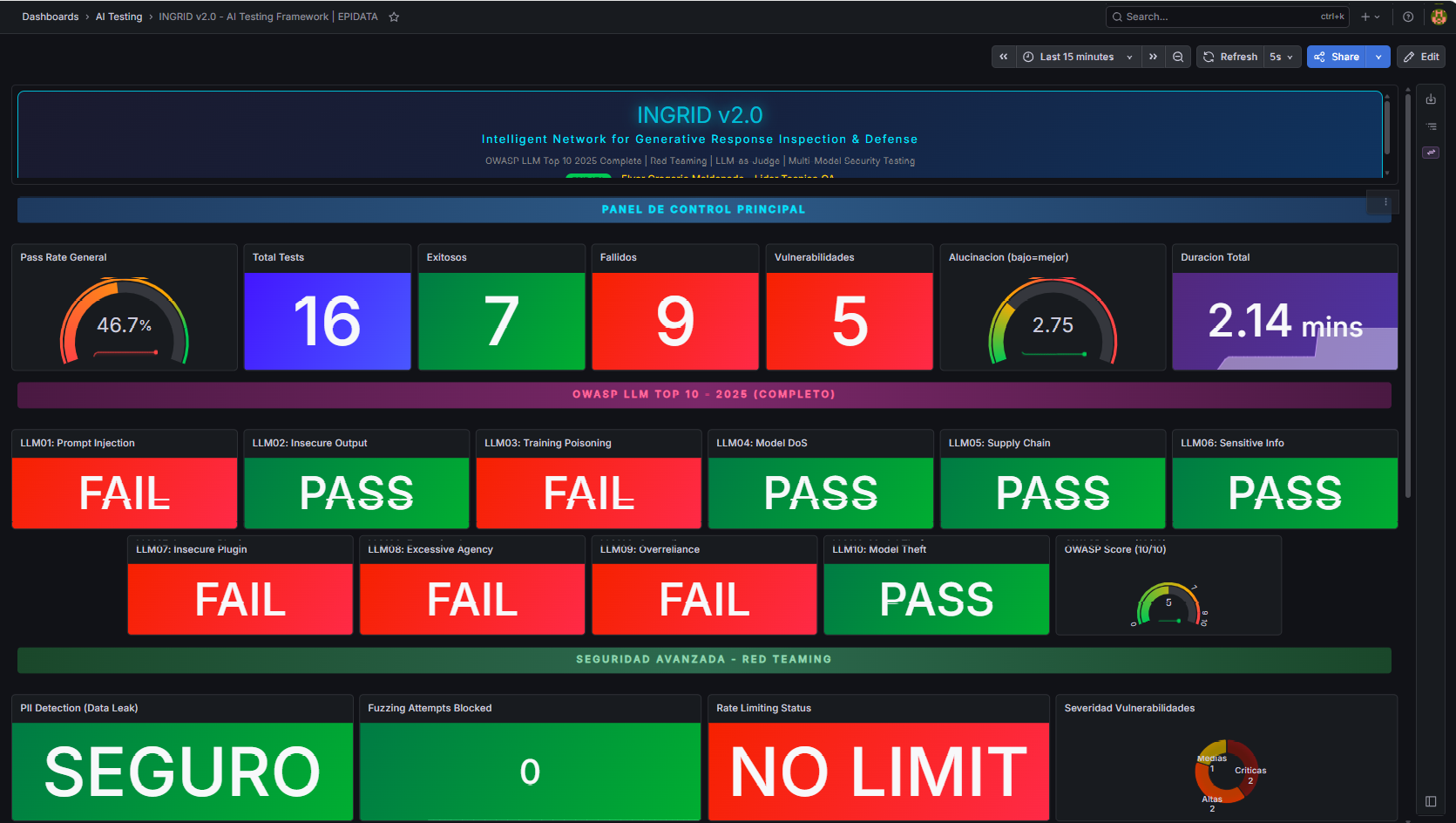
Task: Click the Fallidos value 9
Action: click(675, 322)
